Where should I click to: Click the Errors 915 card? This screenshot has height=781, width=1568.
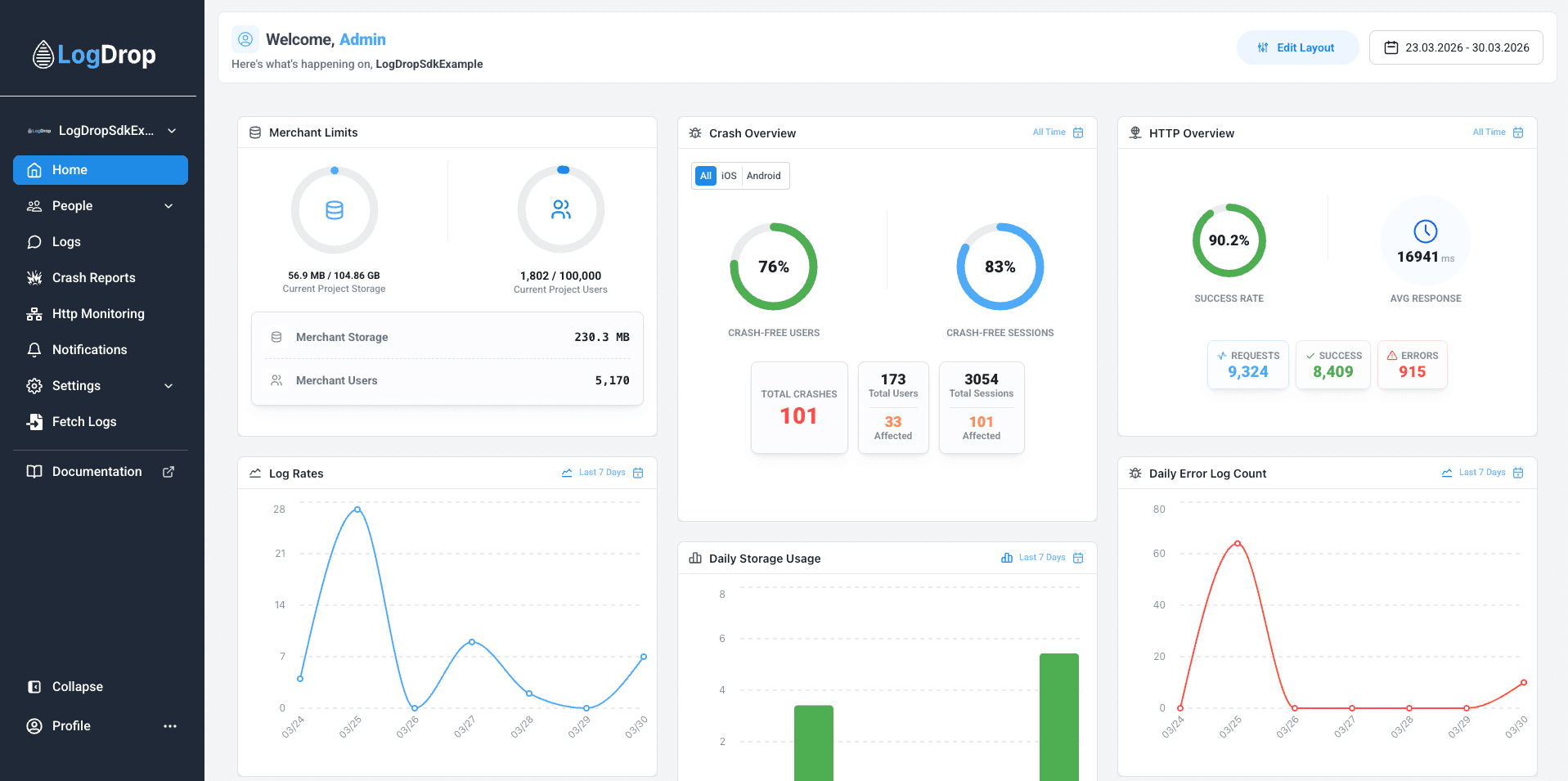click(1413, 365)
